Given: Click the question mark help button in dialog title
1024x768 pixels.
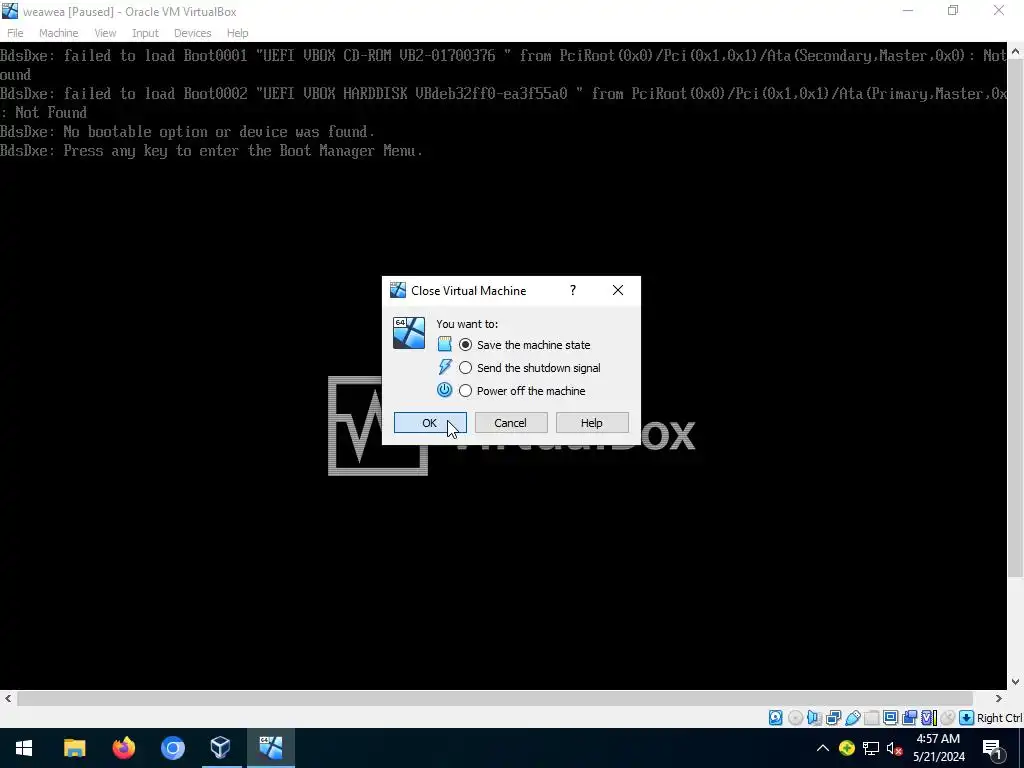Looking at the screenshot, I should pos(573,290).
